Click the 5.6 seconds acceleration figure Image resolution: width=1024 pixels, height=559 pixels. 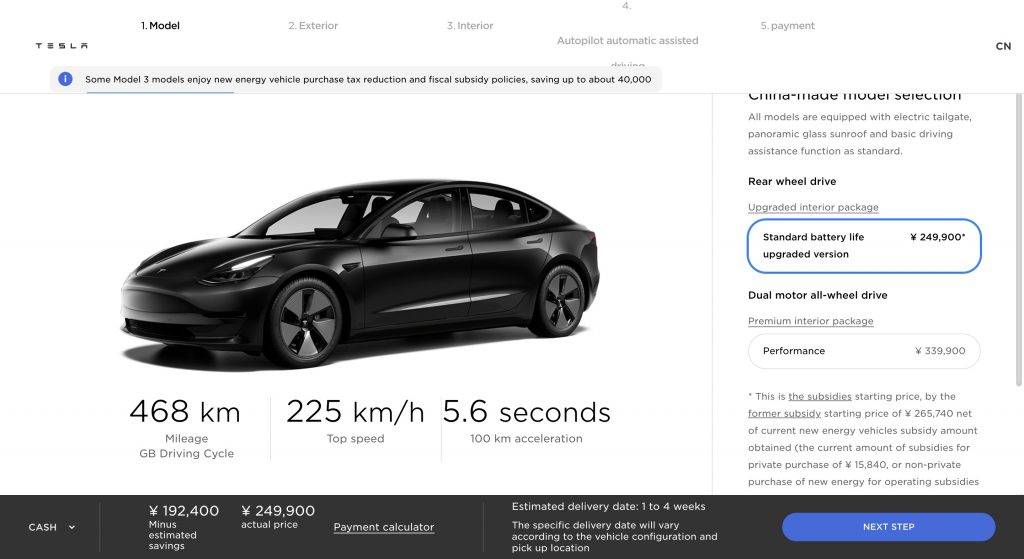coord(526,412)
